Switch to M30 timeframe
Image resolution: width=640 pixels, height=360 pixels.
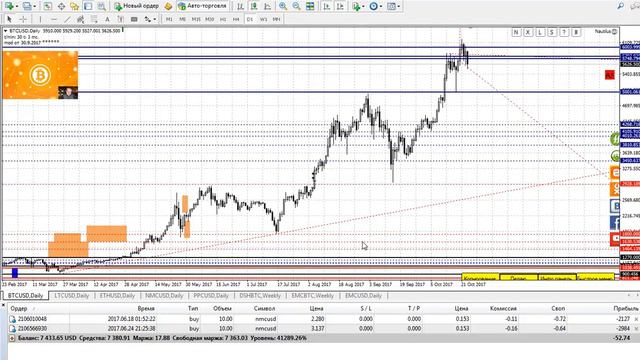(x=209, y=19)
